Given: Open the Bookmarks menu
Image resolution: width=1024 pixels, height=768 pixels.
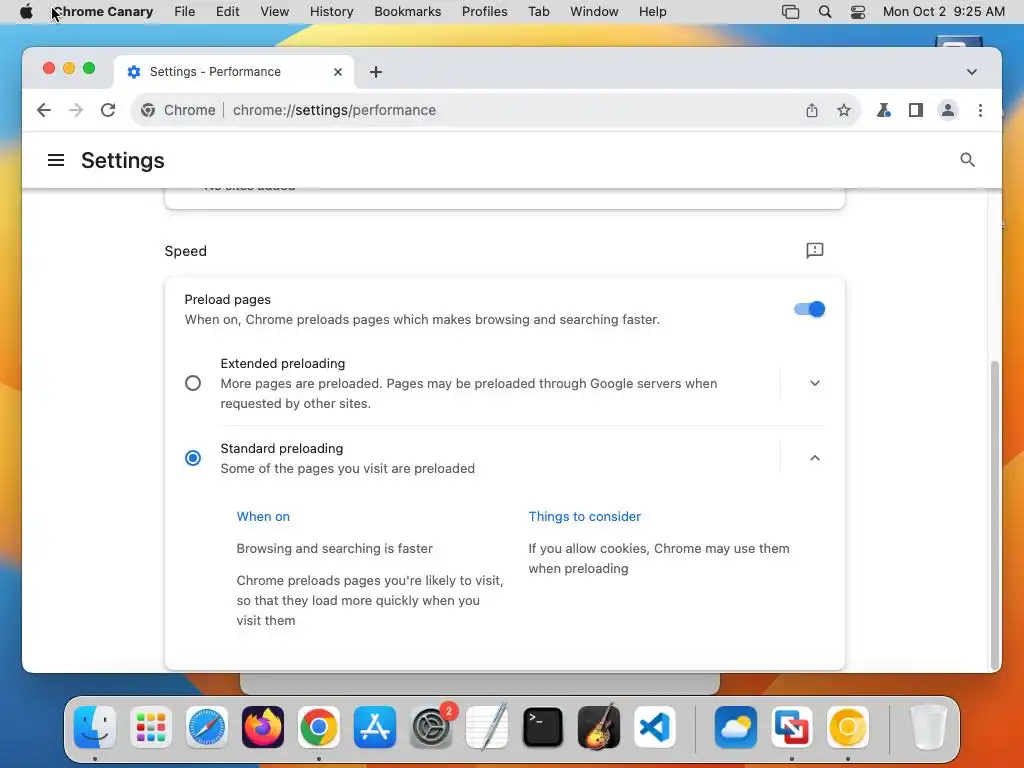Looking at the screenshot, I should tap(408, 12).
